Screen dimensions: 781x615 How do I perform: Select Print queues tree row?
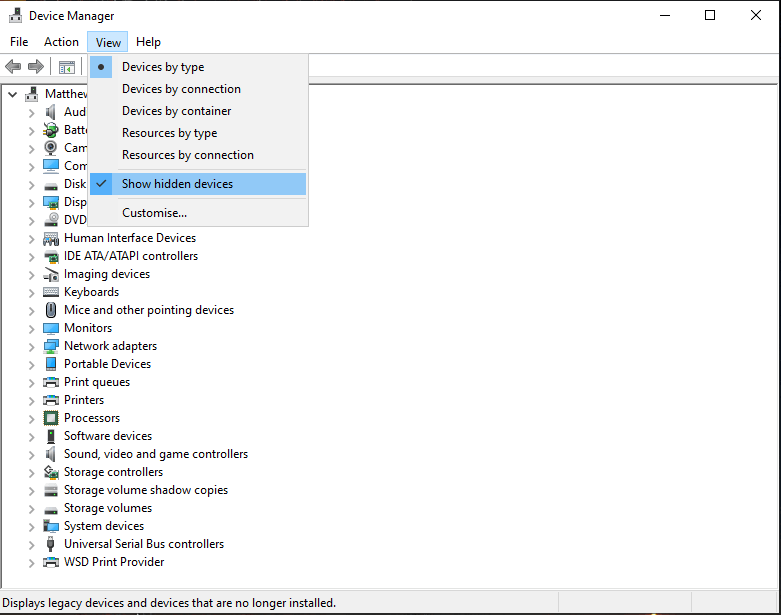[97, 382]
